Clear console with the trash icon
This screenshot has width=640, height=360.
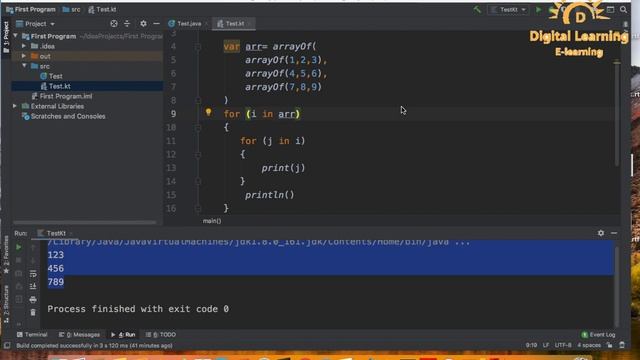pyautogui.click(x=33, y=313)
